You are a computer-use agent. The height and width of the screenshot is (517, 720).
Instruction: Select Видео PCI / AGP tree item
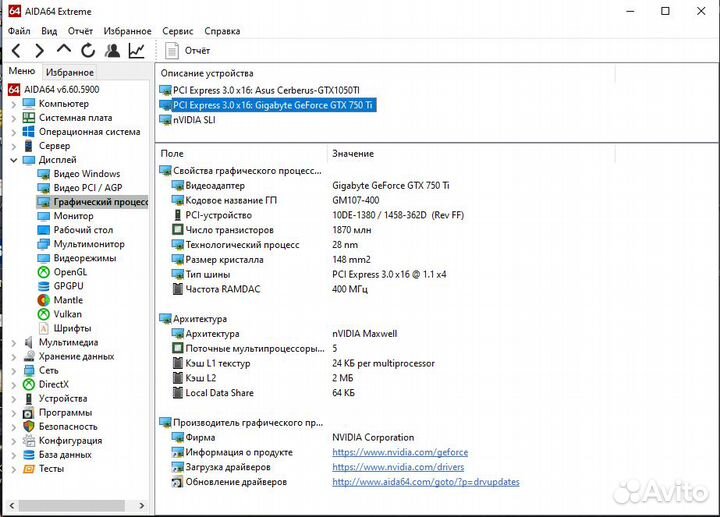[x=80, y=188]
